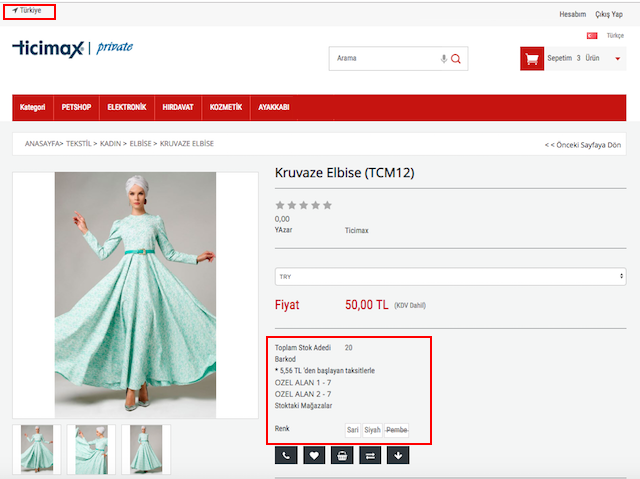Click the basket icon below color options

[343, 456]
